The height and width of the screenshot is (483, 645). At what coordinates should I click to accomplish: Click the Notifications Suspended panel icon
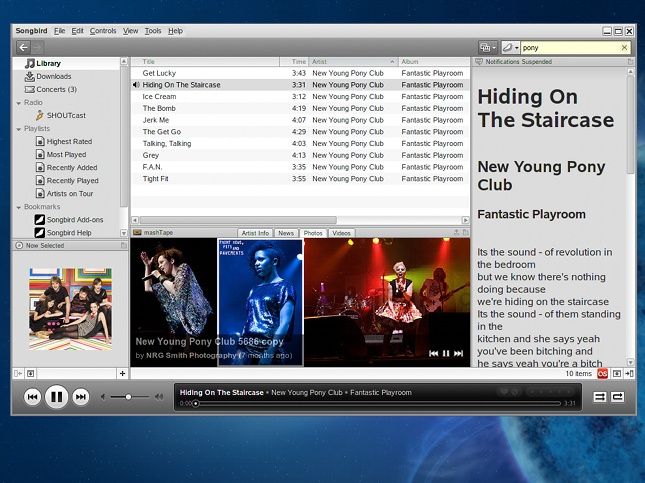[479, 62]
